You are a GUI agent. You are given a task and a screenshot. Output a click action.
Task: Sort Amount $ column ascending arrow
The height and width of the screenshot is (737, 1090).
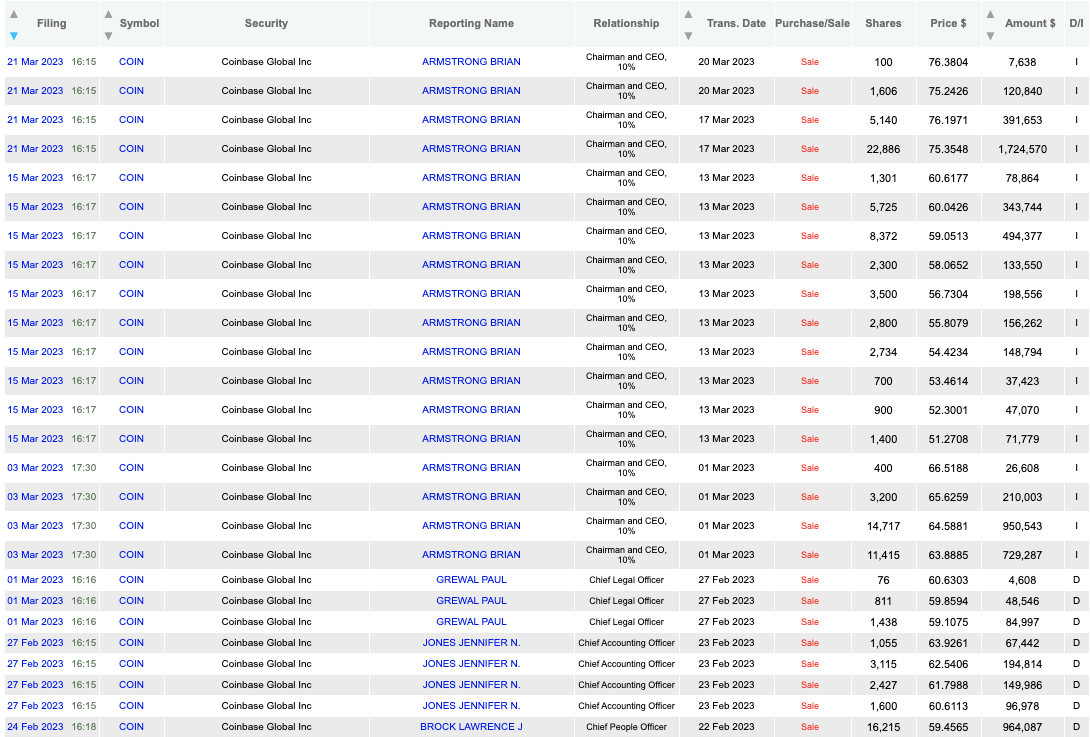(991, 15)
